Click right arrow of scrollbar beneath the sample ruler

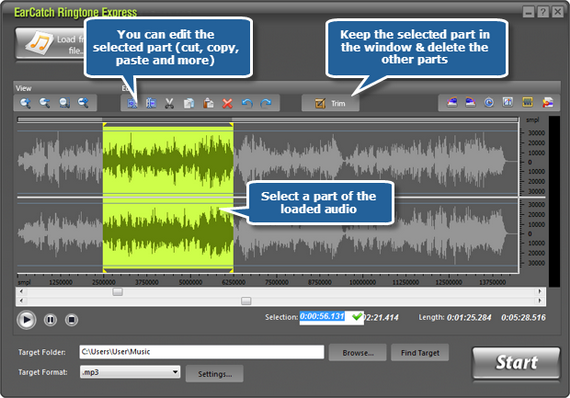tap(539, 292)
